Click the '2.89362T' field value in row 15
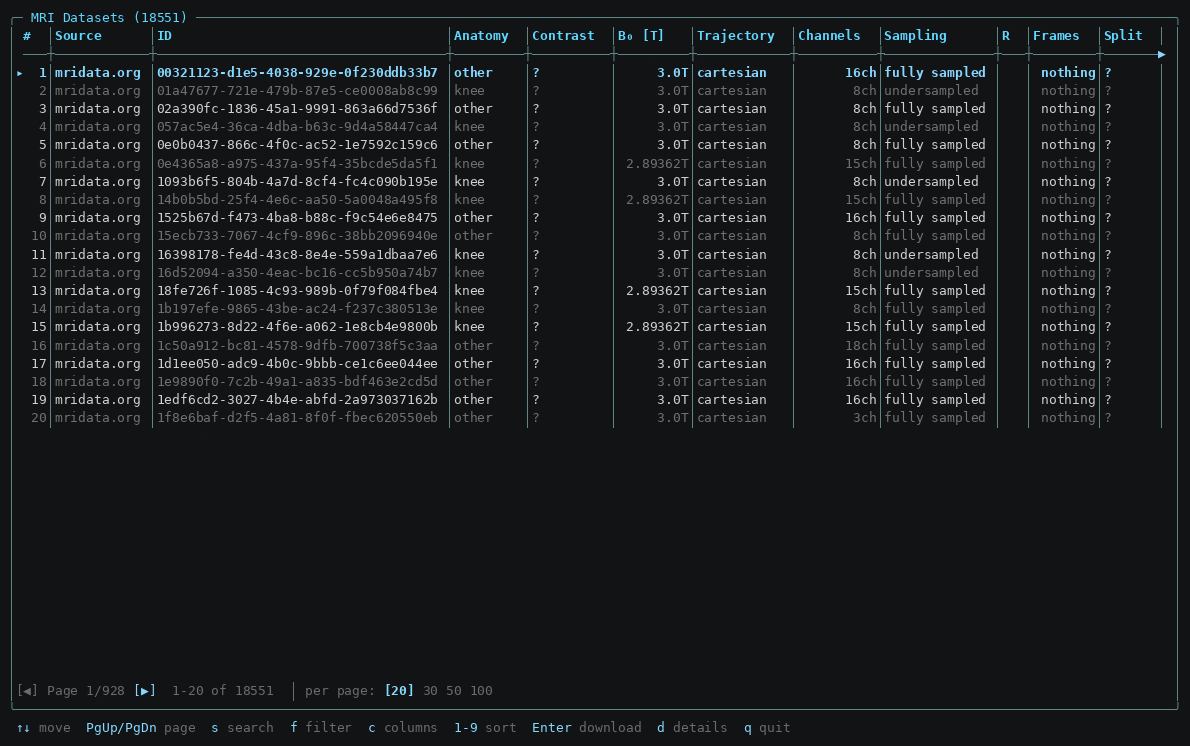 (657, 327)
